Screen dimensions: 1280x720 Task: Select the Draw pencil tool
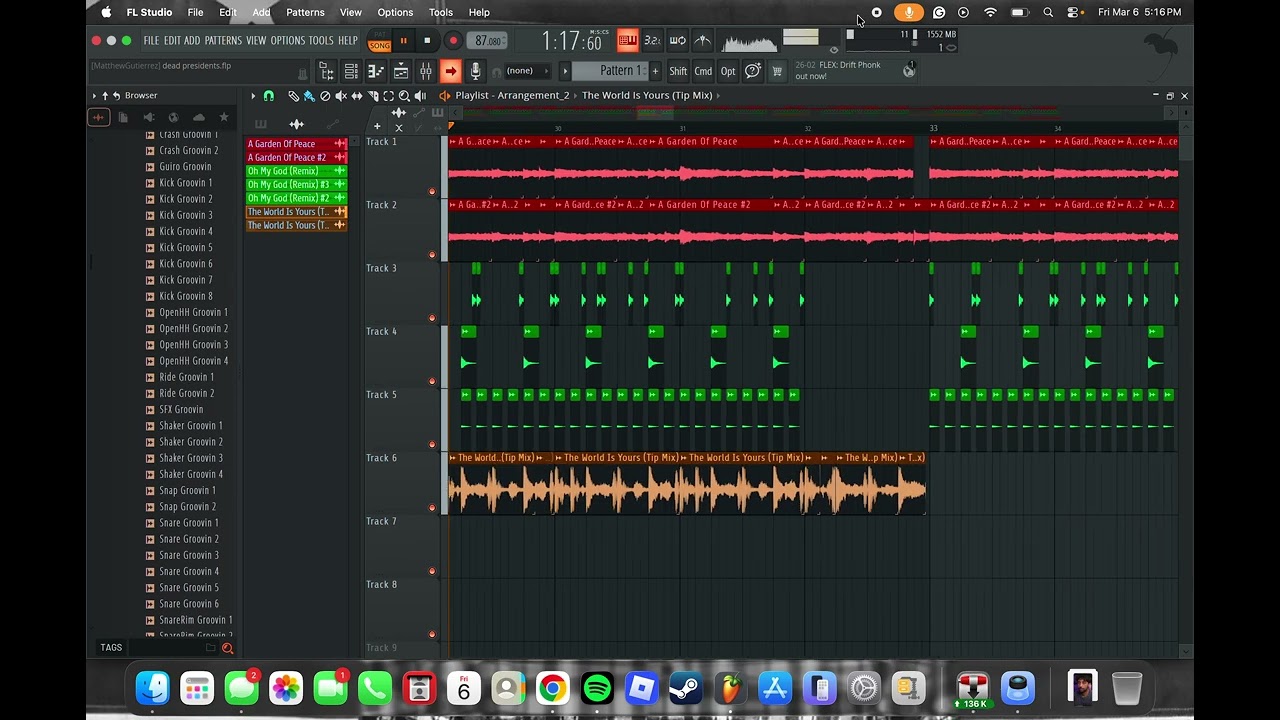[x=293, y=96]
